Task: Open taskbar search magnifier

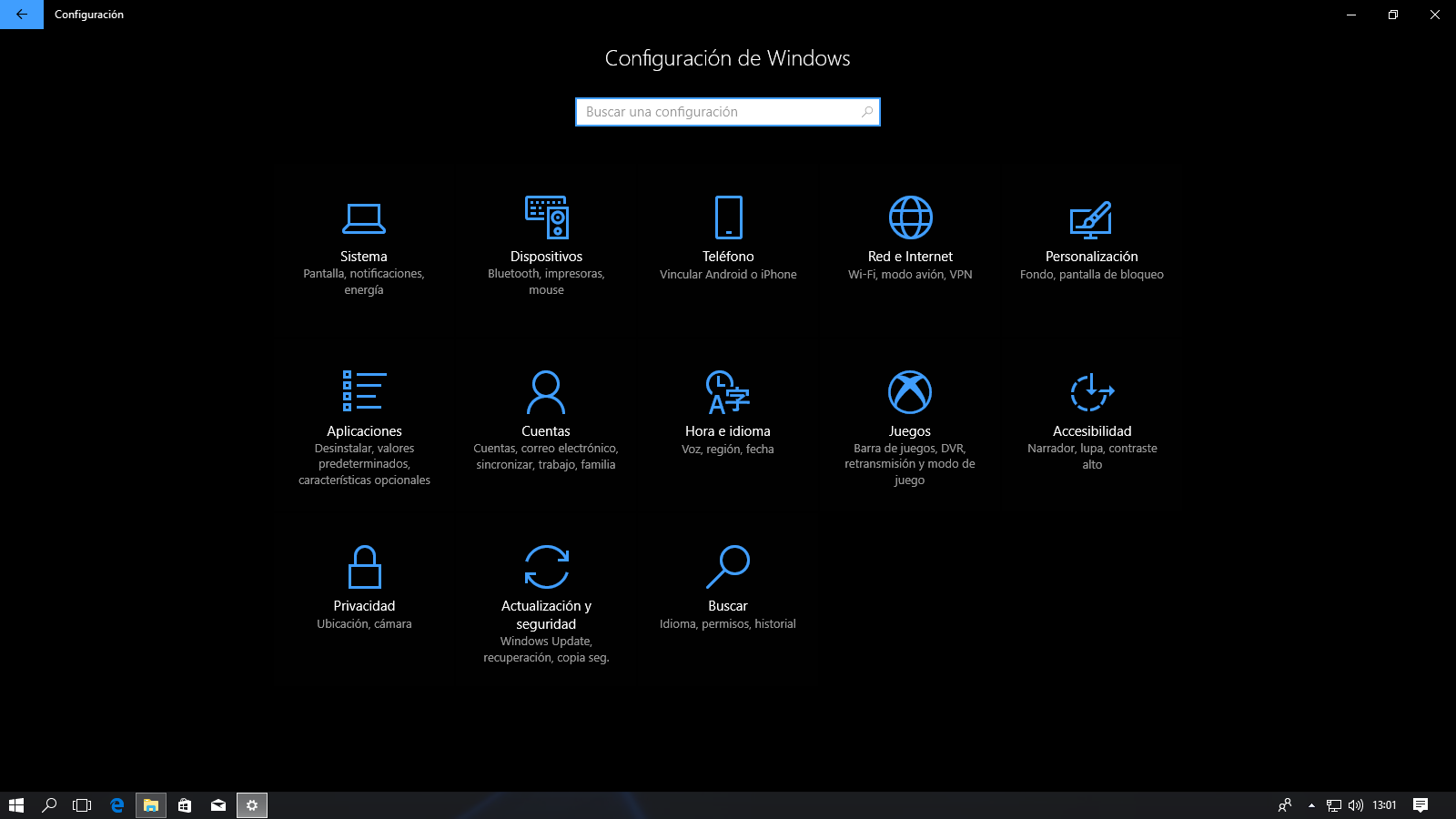Action: click(x=49, y=805)
